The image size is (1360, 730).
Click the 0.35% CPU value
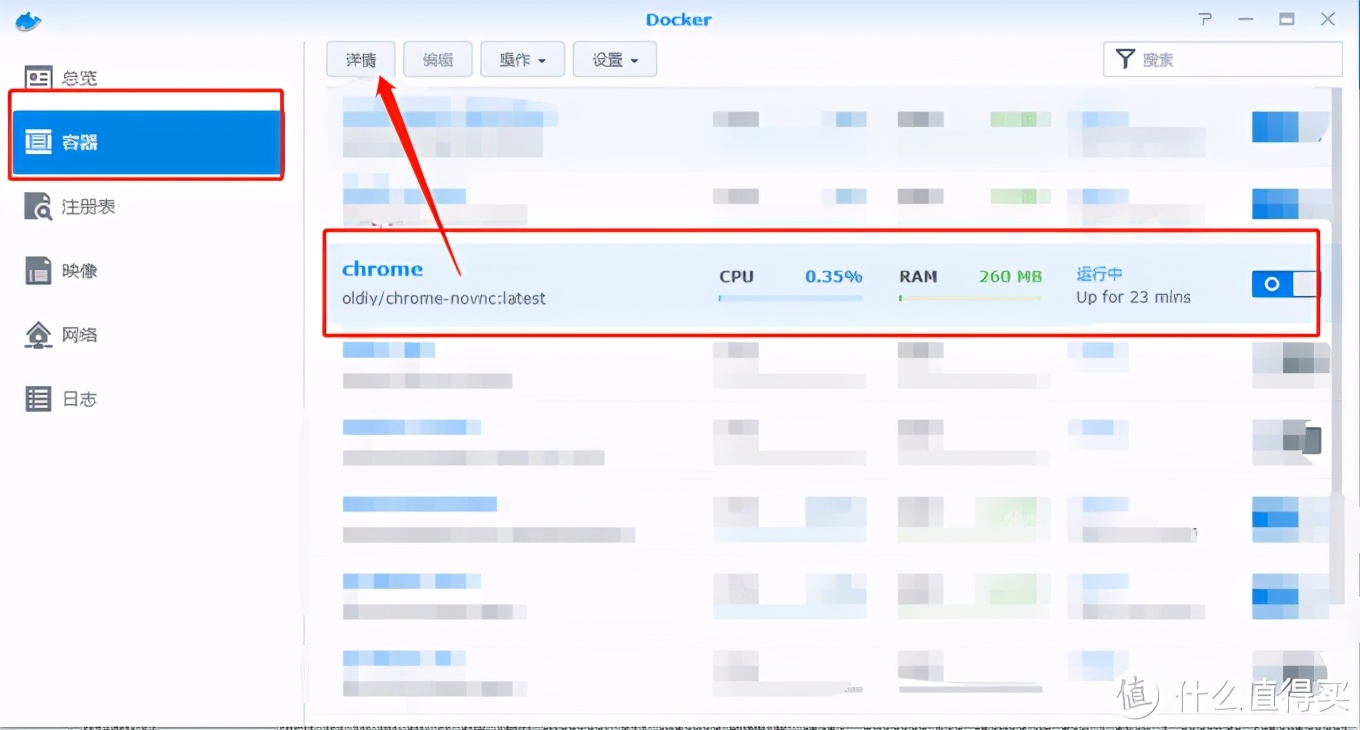834,276
